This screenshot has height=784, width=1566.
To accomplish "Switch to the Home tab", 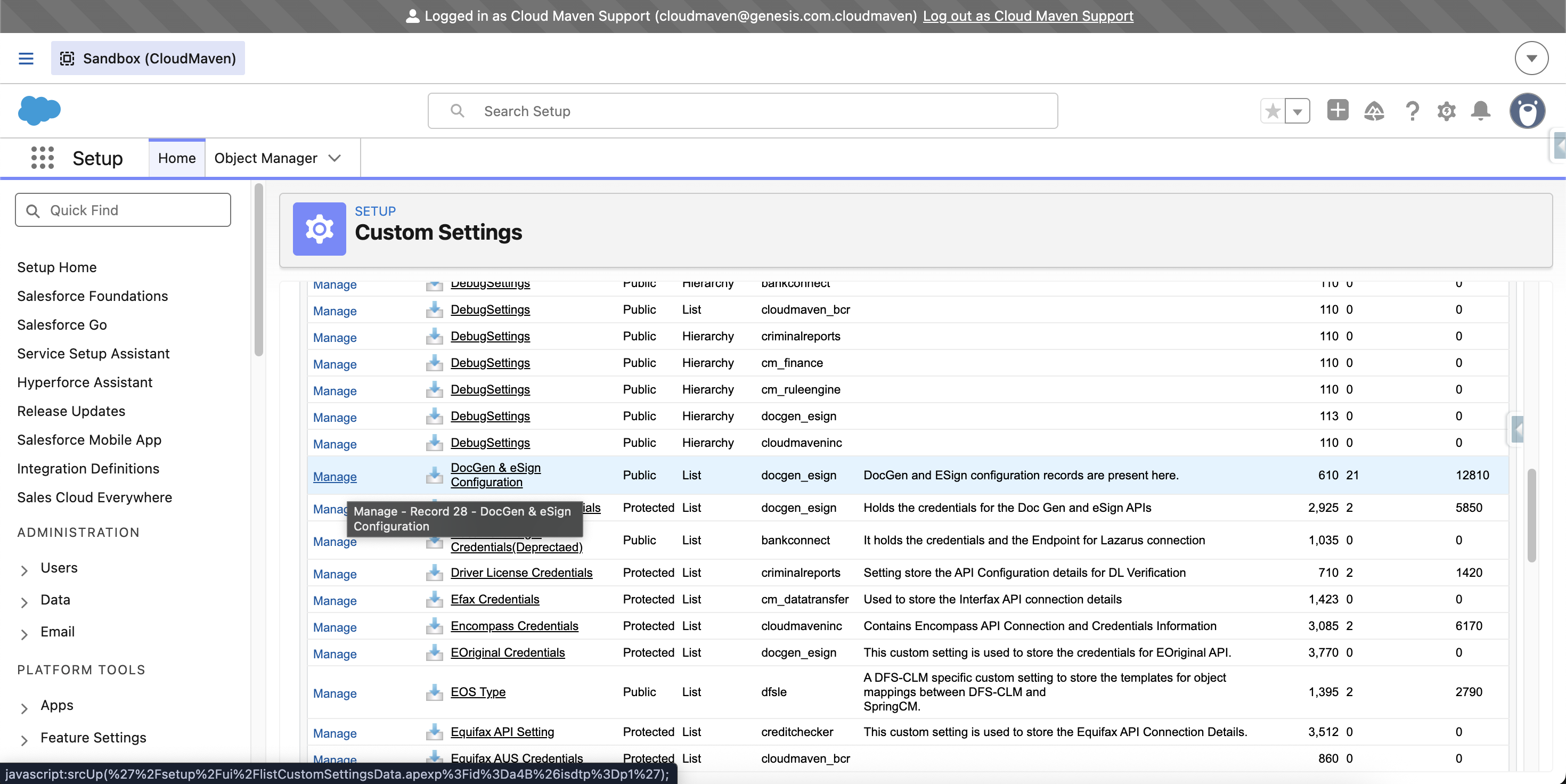I will tap(177, 158).
